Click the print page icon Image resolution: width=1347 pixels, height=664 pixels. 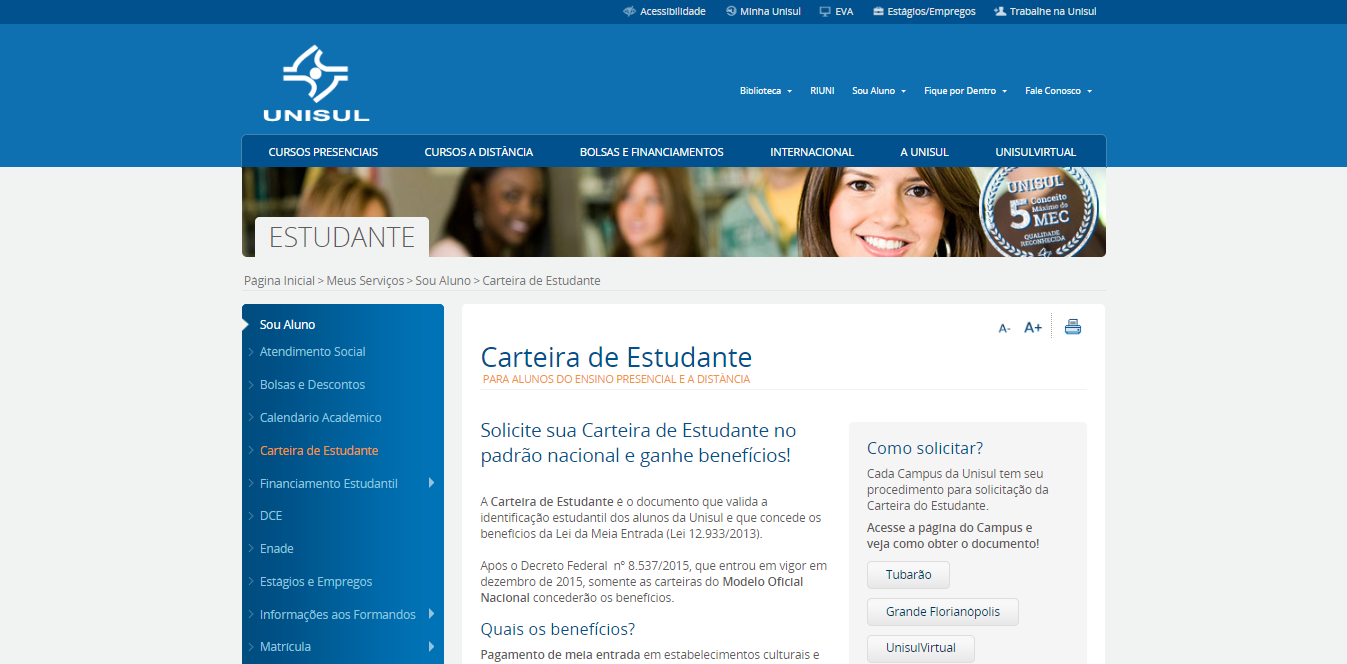pyautogui.click(x=1073, y=327)
